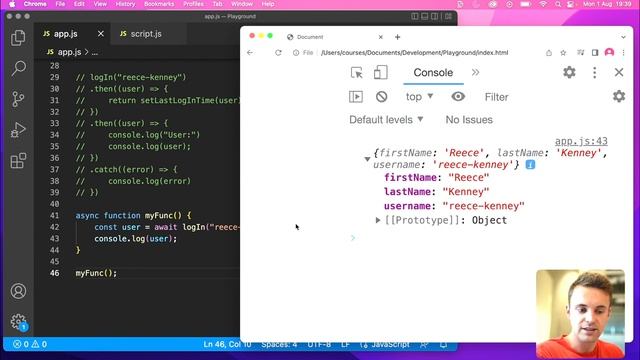
Task: Open the tab search chevron in Chrome
Action: point(623,37)
